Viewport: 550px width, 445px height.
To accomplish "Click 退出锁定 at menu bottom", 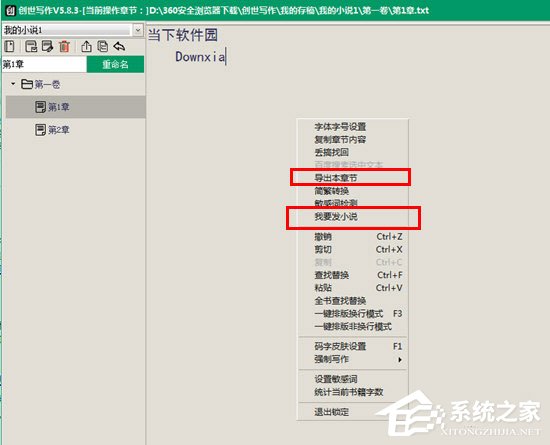I will pyautogui.click(x=331, y=412).
